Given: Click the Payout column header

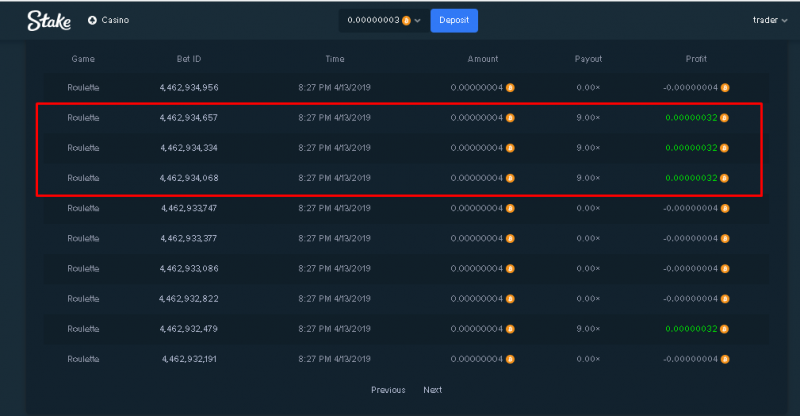Looking at the screenshot, I should 588,59.
